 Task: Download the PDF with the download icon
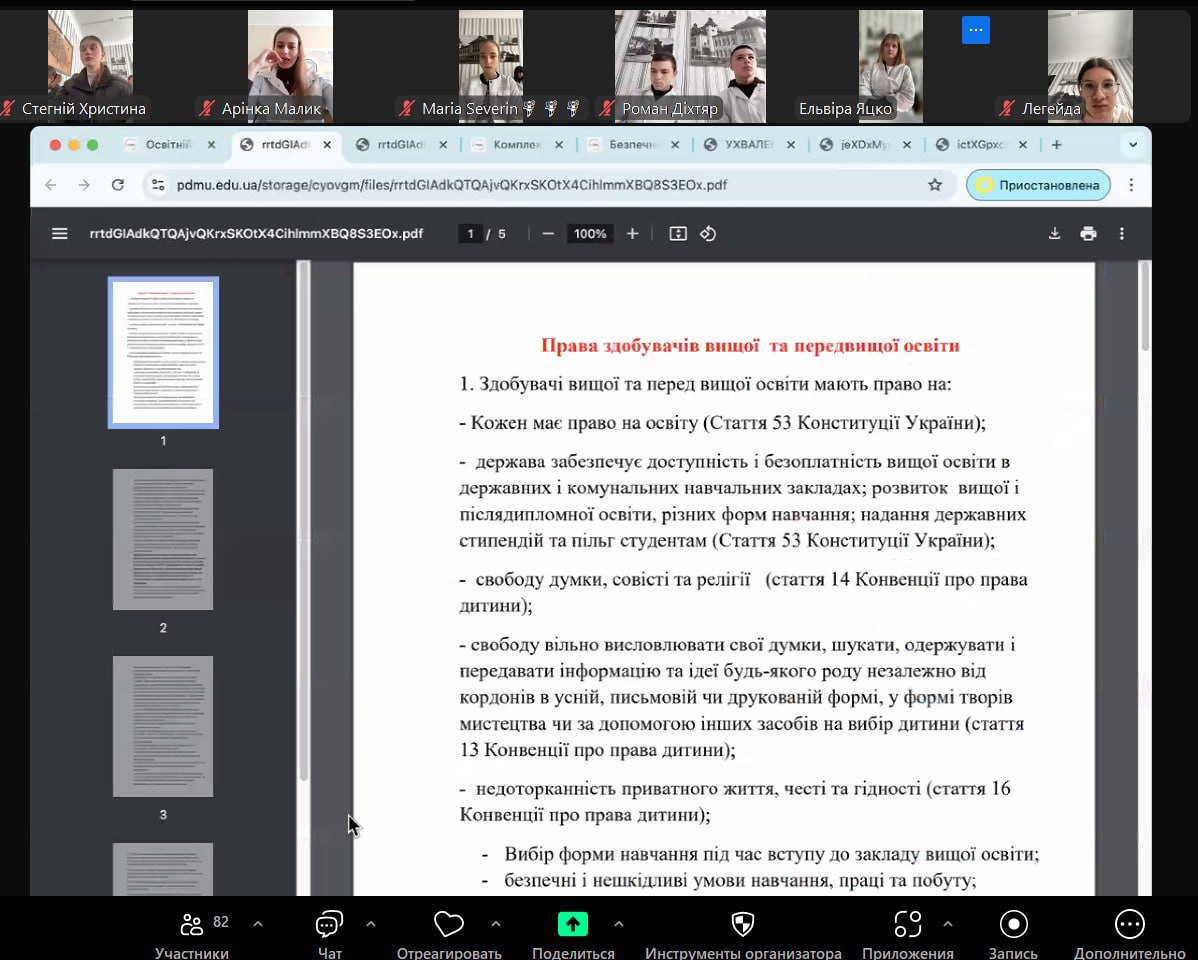[x=1054, y=234]
